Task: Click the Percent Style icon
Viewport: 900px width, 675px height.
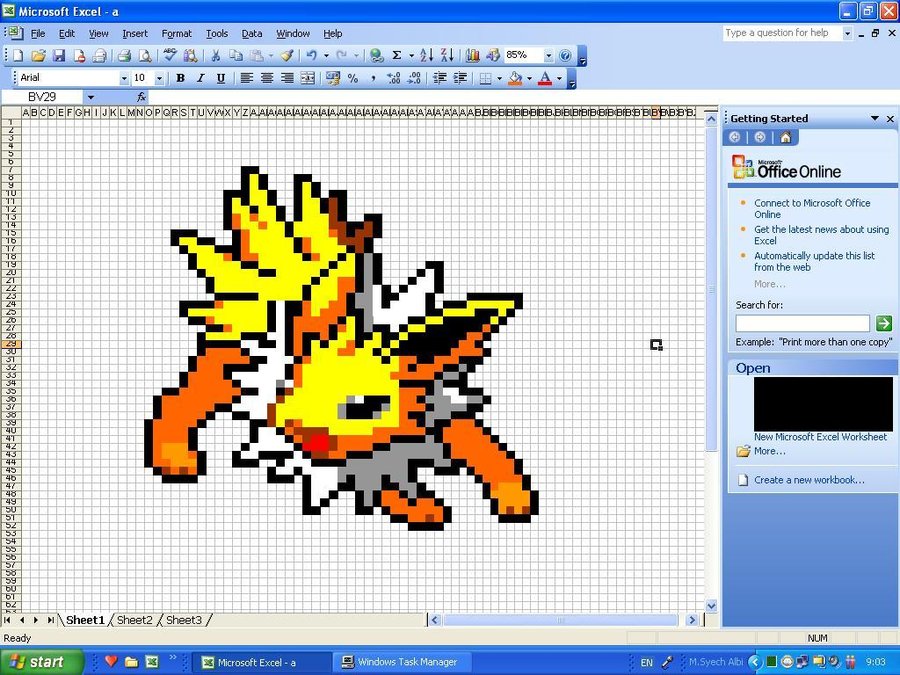Action: coord(353,78)
